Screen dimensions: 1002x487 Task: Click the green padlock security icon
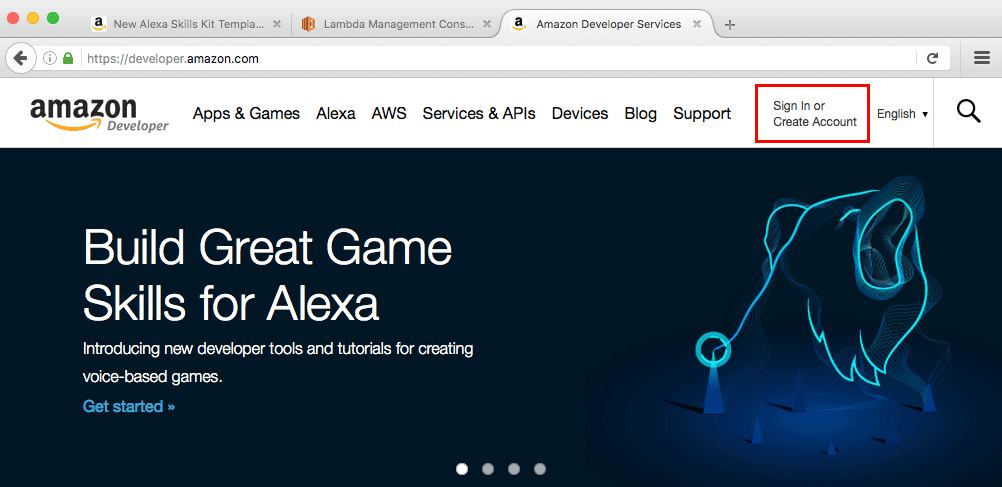point(68,58)
